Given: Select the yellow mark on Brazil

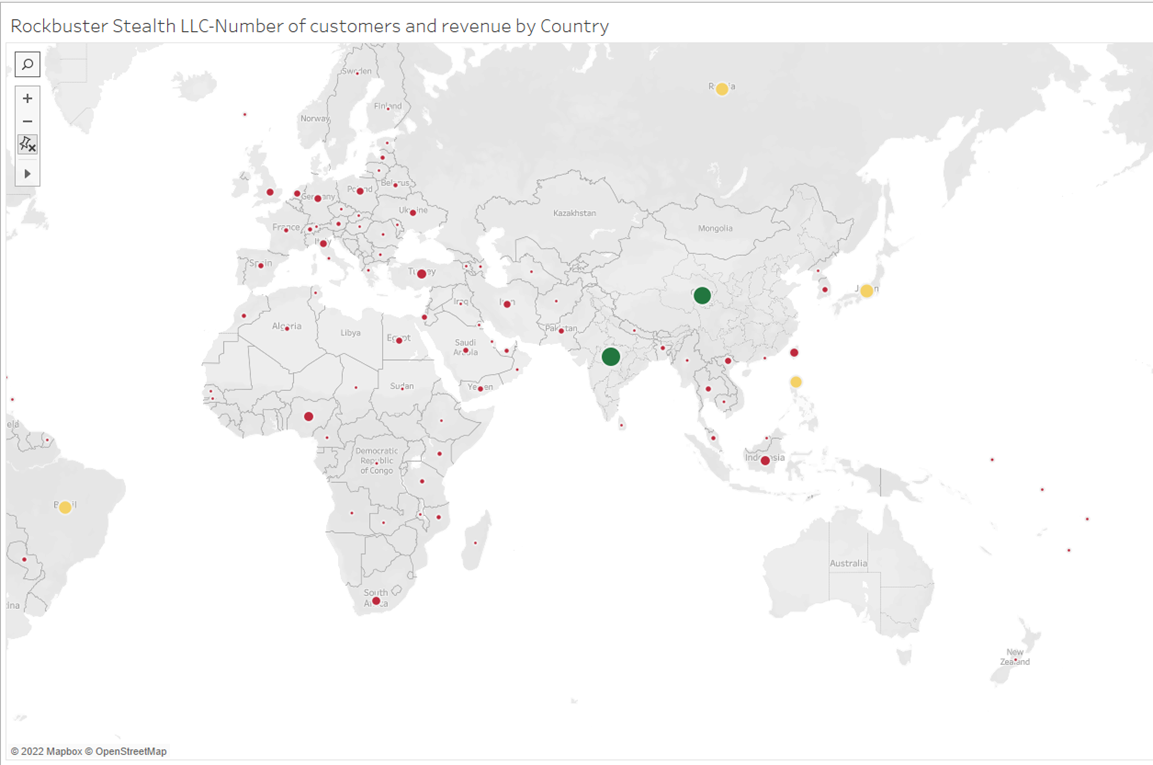Looking at the screenshot, I should tap(64, 507).
